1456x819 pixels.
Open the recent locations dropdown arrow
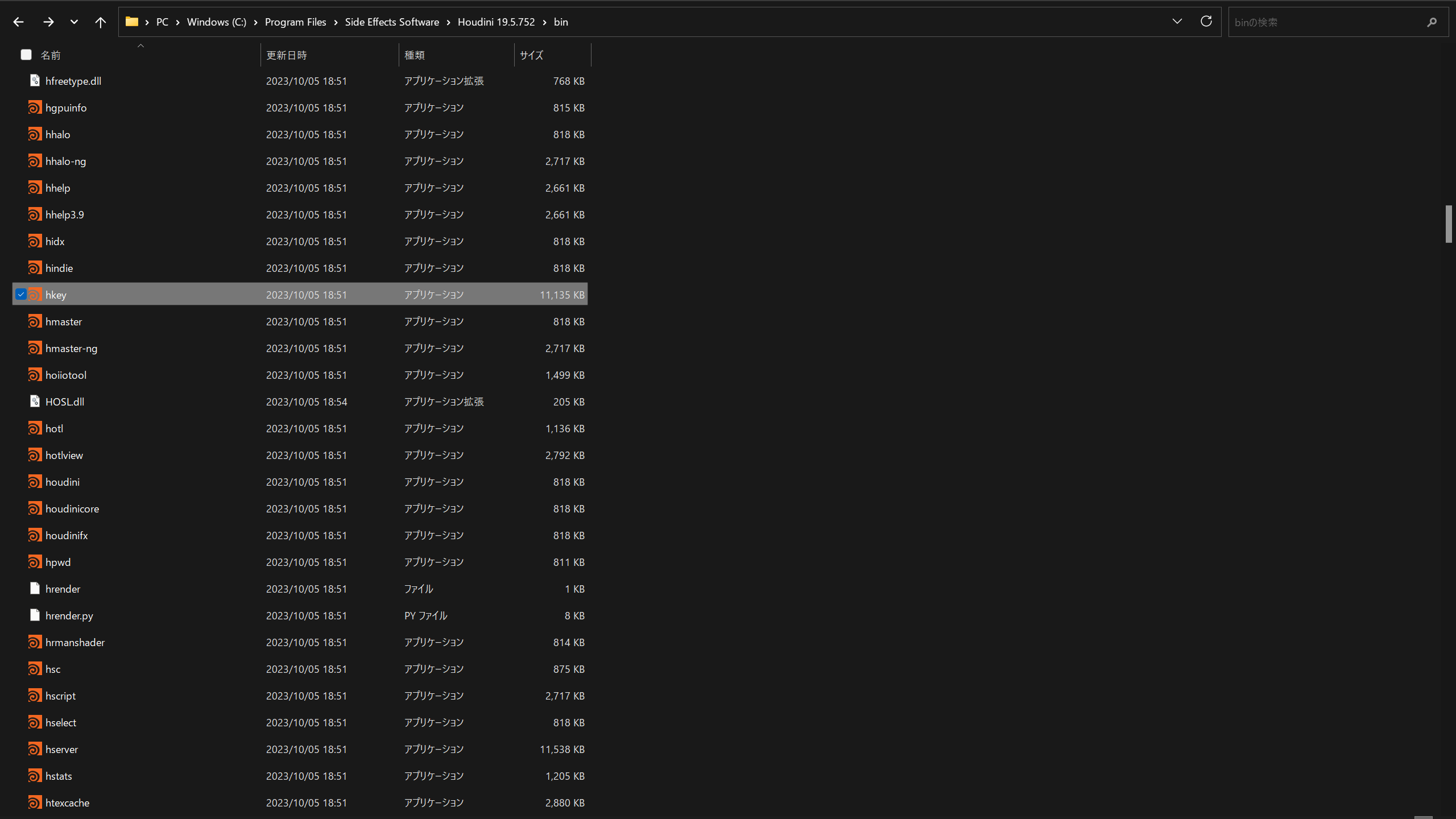74,22
